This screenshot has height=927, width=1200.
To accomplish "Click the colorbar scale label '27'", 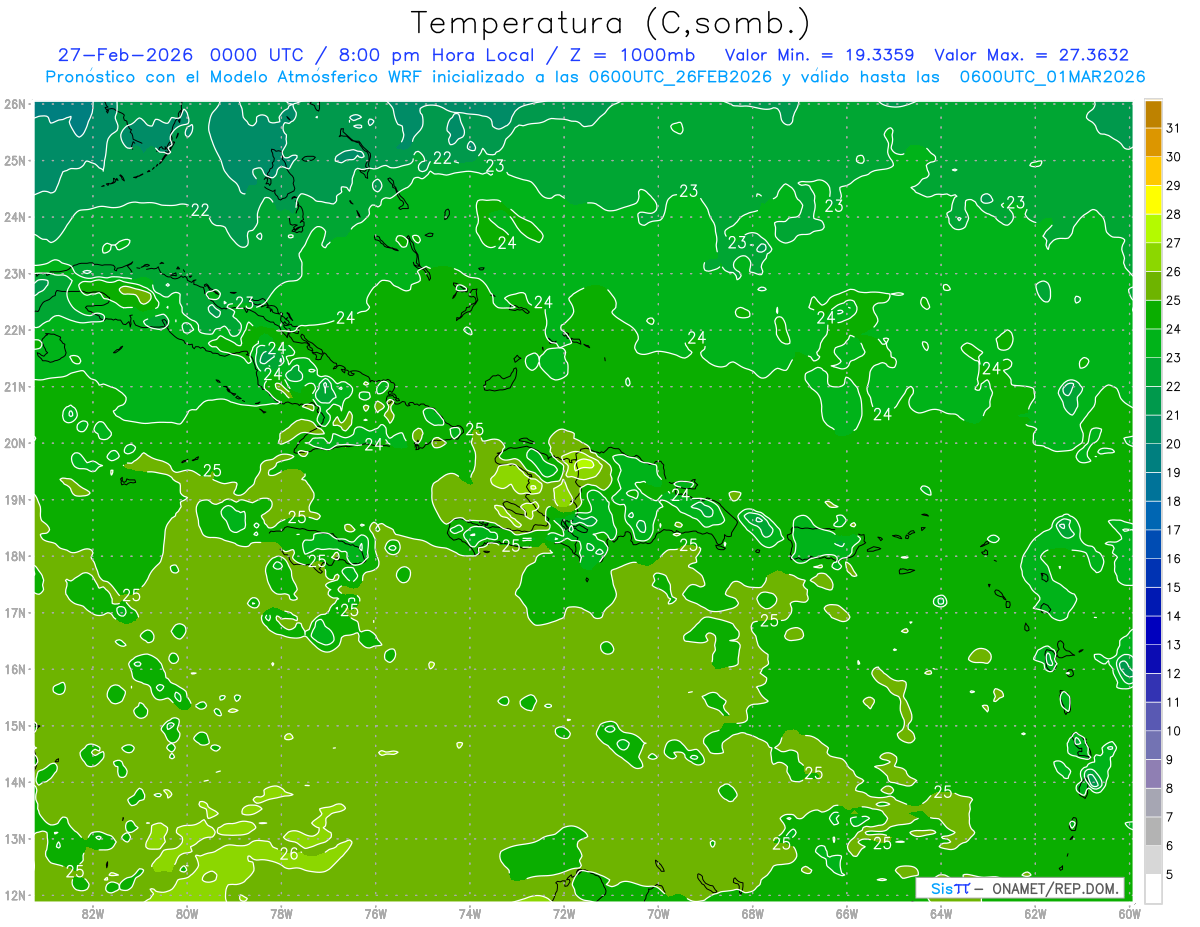I will click(x=1173, y=243).
